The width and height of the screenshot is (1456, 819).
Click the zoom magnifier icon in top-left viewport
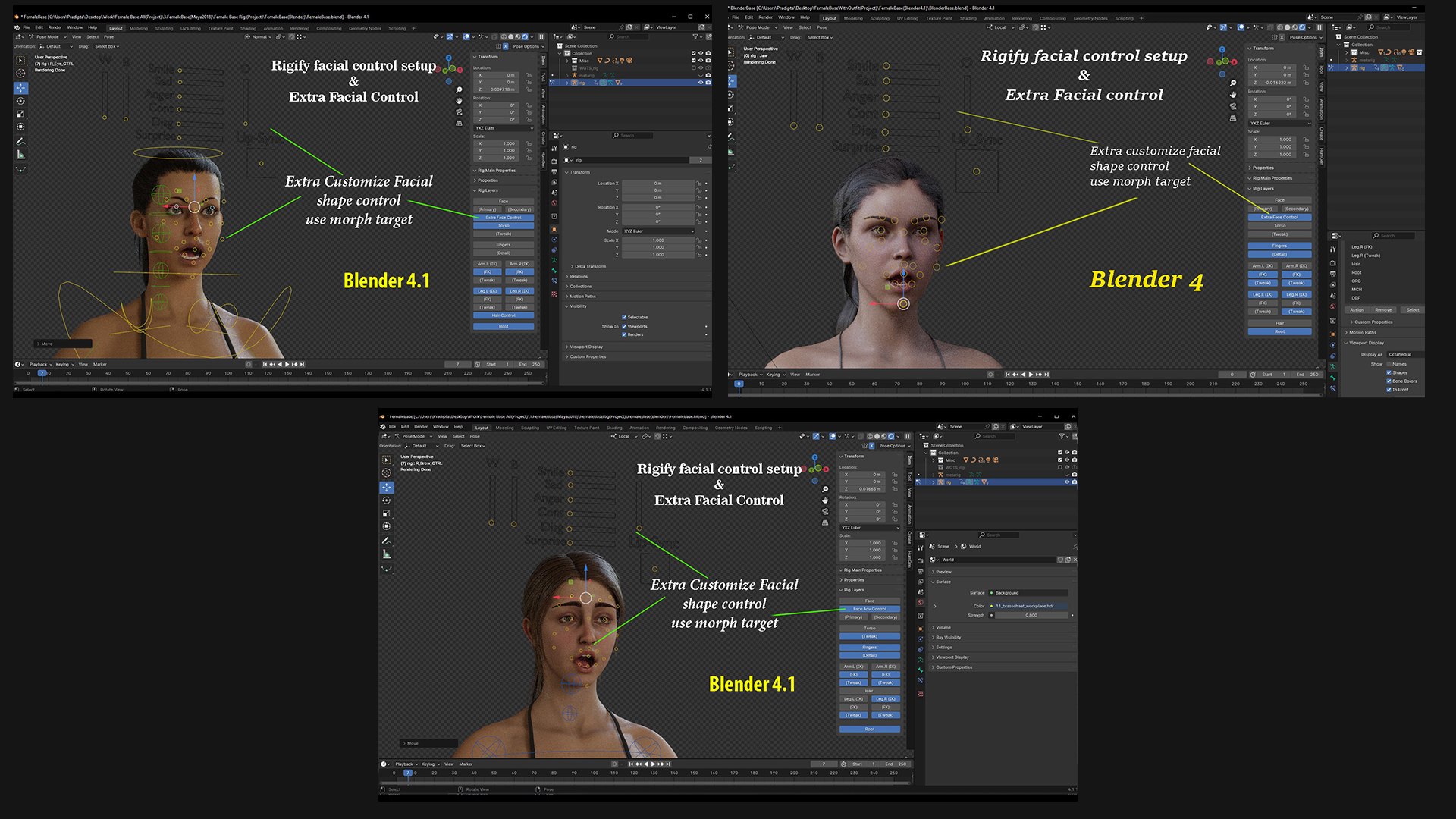tap(459, 90)
